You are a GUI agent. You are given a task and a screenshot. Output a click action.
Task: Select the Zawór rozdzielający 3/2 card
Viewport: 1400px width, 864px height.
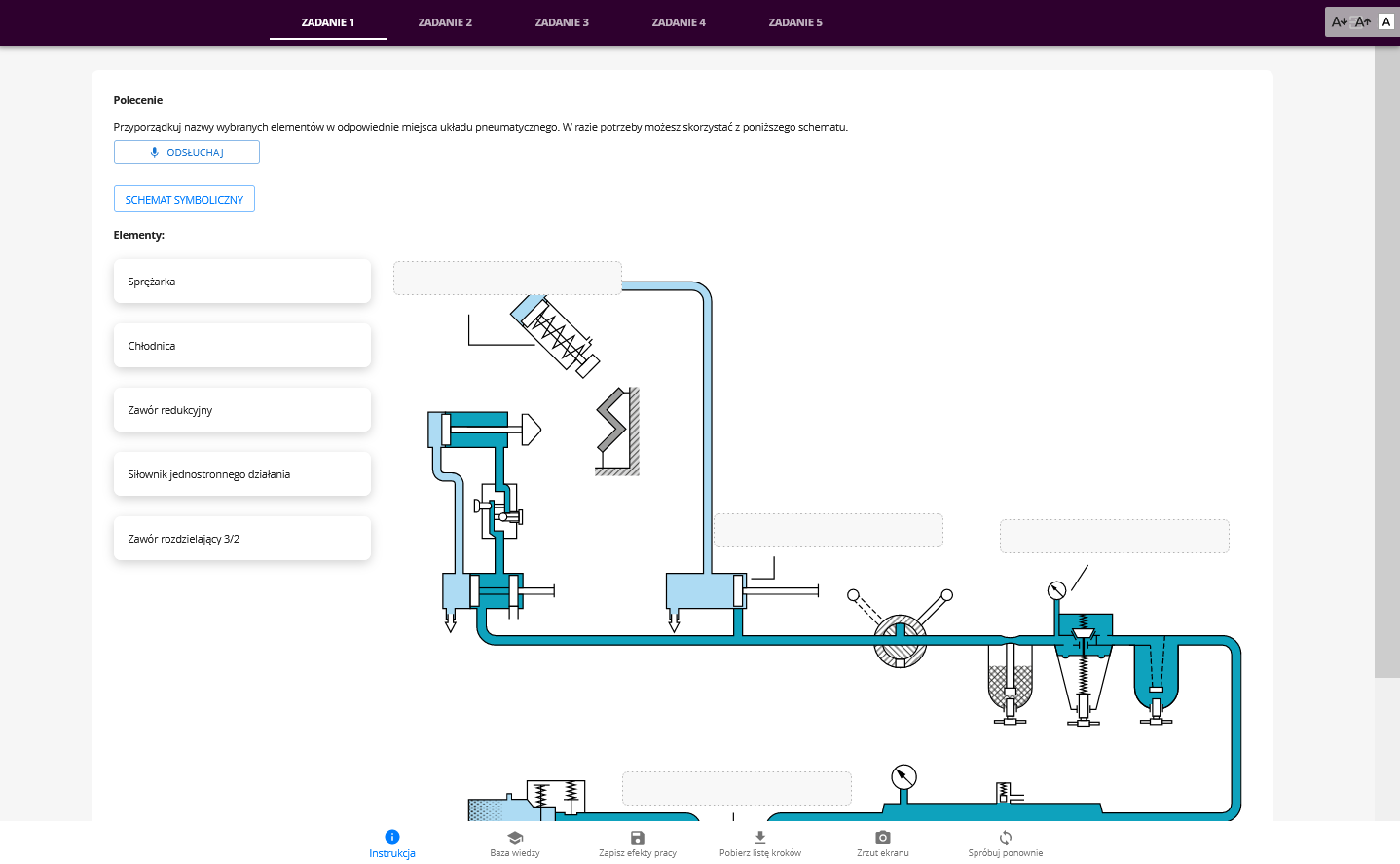242,539
